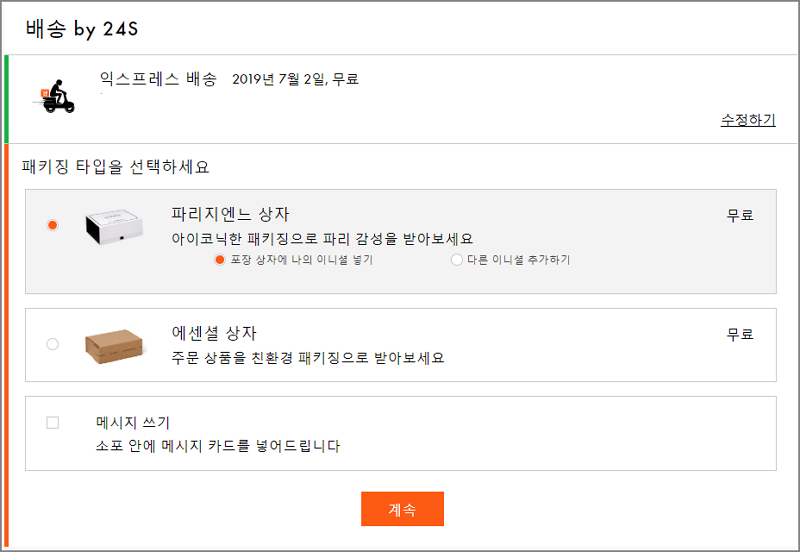The image size is (800, 552).
Task: Click the 소포 안에 메시지 카드를 넣어드립니다 description
Action: point(218,446)
